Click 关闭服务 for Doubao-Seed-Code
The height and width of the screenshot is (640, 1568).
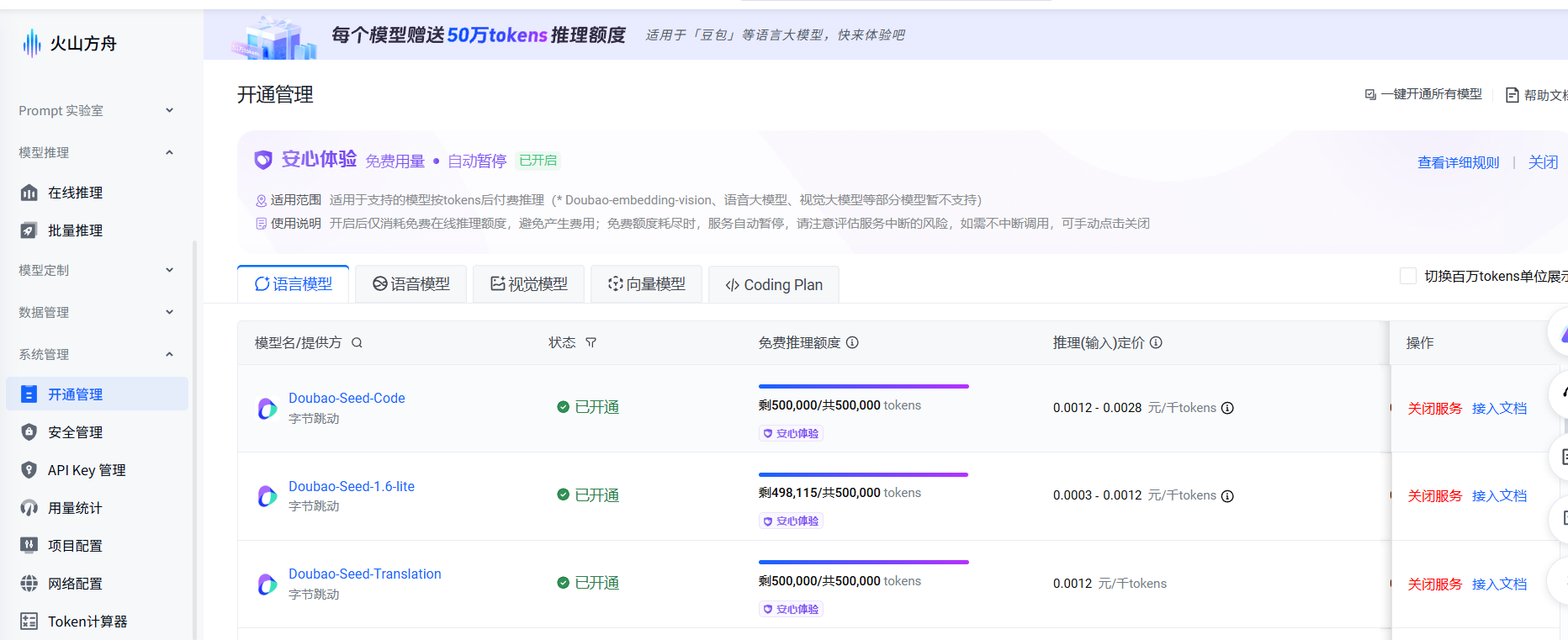click(1434, 408)
